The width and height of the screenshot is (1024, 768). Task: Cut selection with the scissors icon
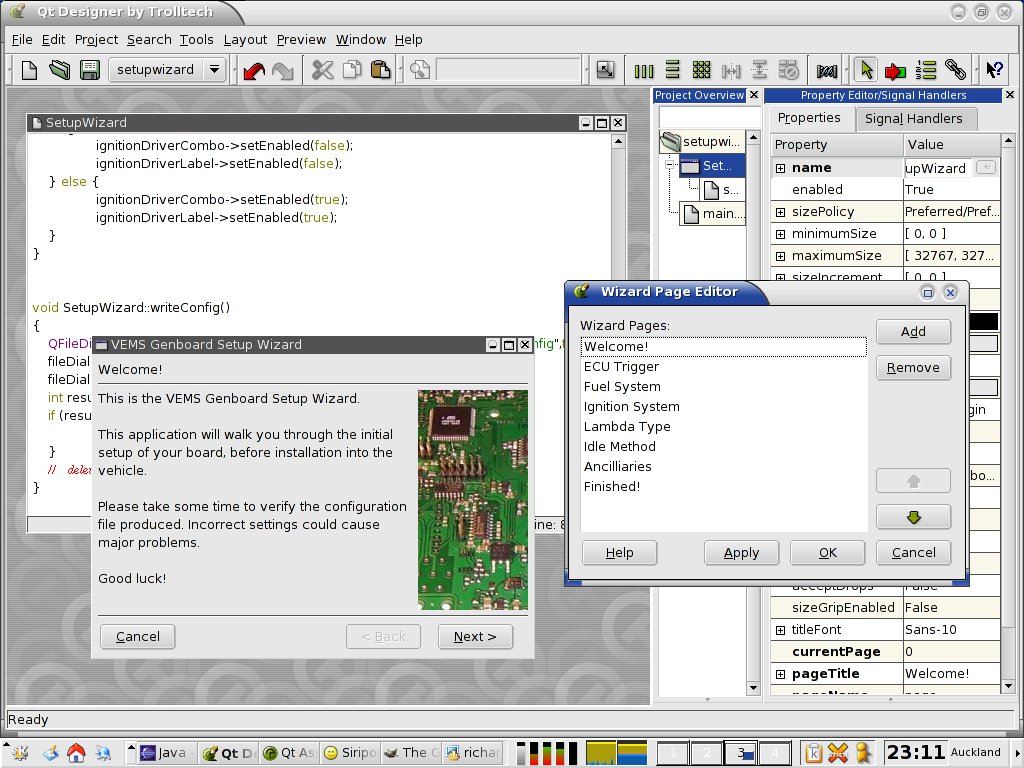pos(322,70)
